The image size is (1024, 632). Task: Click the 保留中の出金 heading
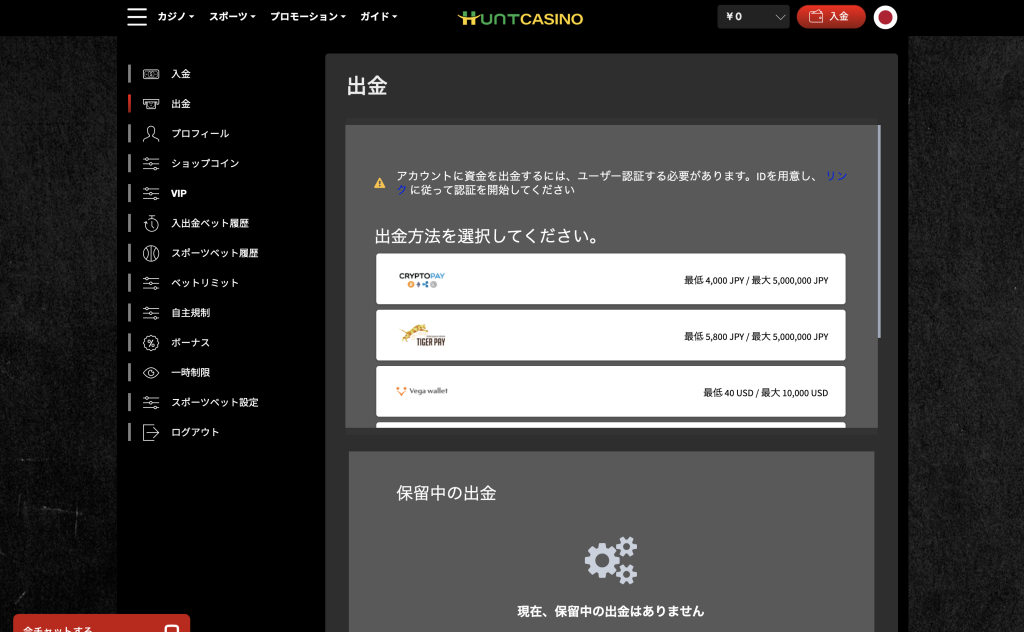[x=446, y=493]
